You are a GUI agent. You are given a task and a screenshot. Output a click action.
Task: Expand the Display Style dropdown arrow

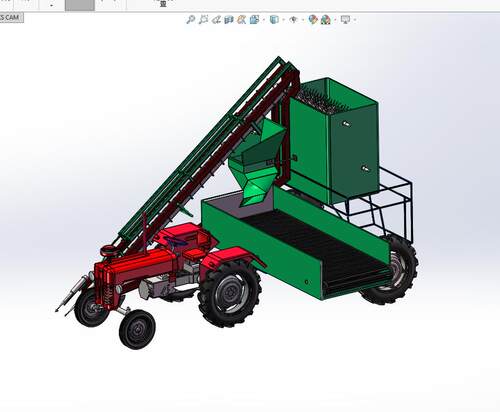(283, 20)
